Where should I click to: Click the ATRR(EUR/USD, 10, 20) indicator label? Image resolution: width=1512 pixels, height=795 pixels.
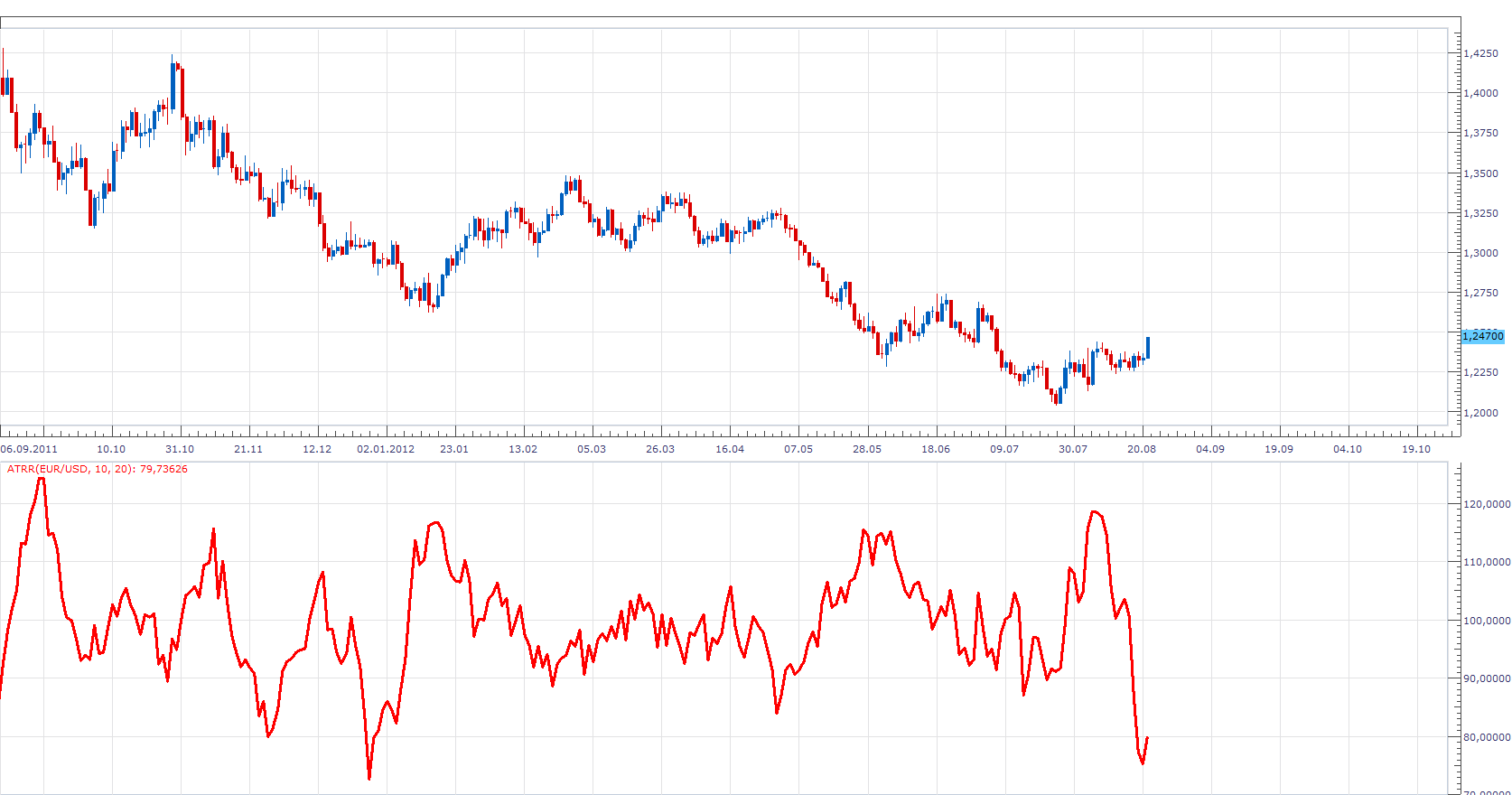coord(98,469)
